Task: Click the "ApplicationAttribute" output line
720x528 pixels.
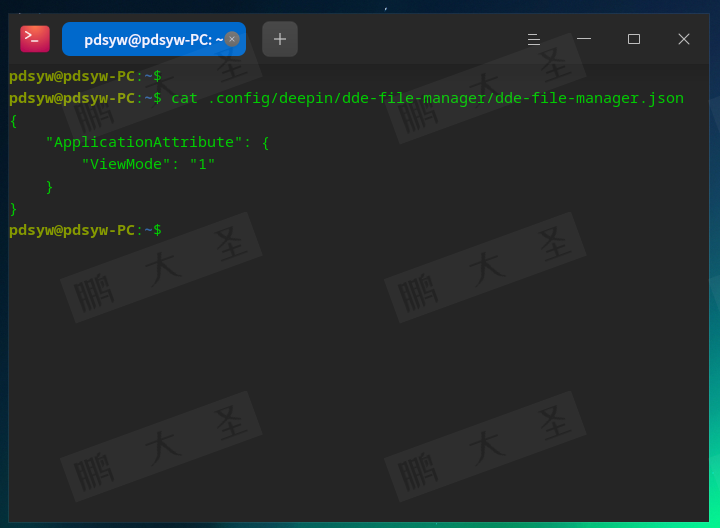Action: [x=157, y=142]
